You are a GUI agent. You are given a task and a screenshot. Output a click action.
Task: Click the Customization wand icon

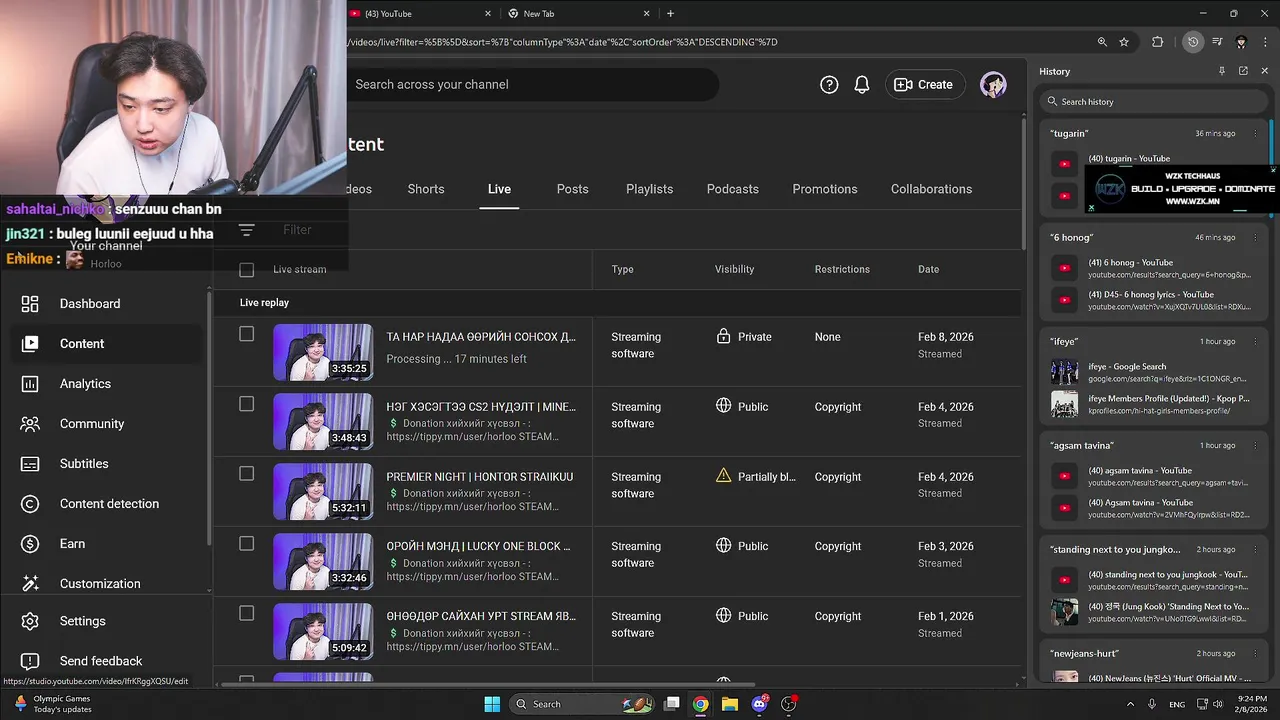30,584
